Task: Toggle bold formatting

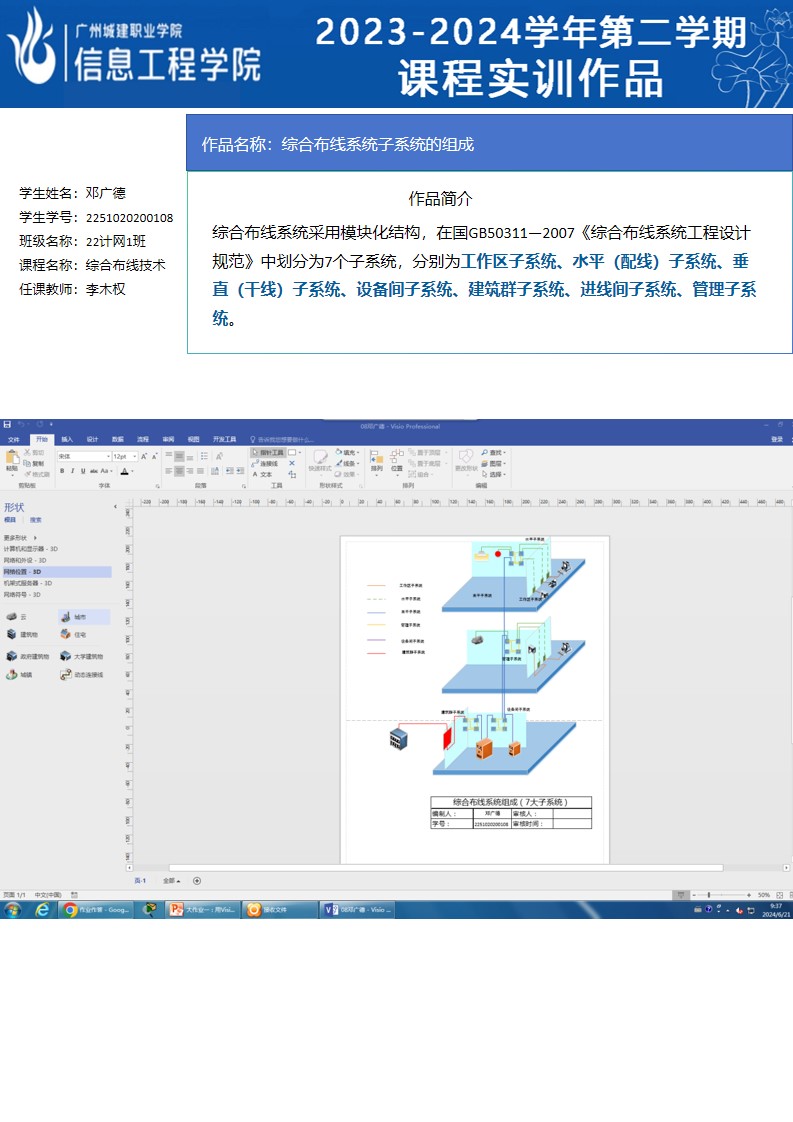Action: pos(61,471)
